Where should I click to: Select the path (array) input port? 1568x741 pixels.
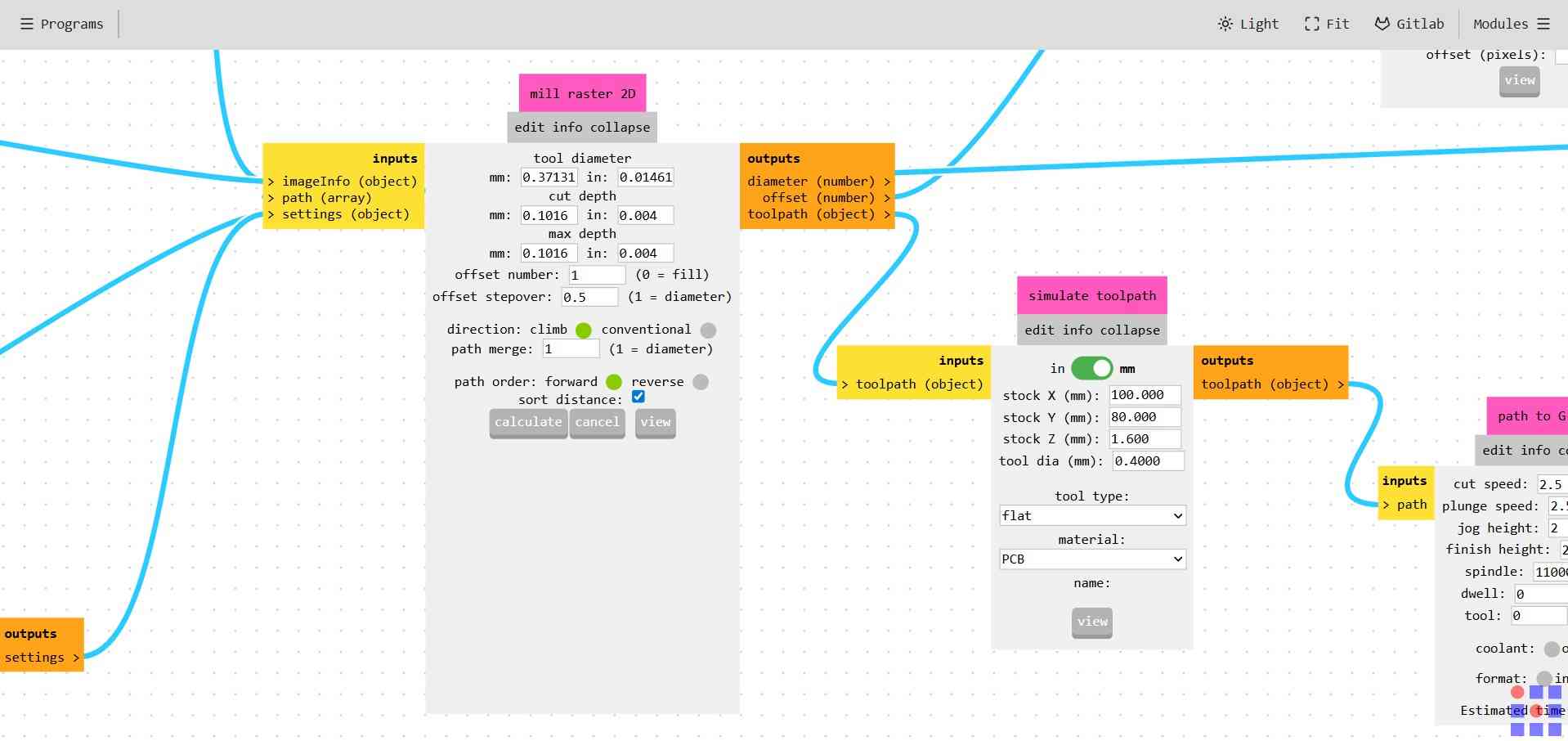pos(320,197)
